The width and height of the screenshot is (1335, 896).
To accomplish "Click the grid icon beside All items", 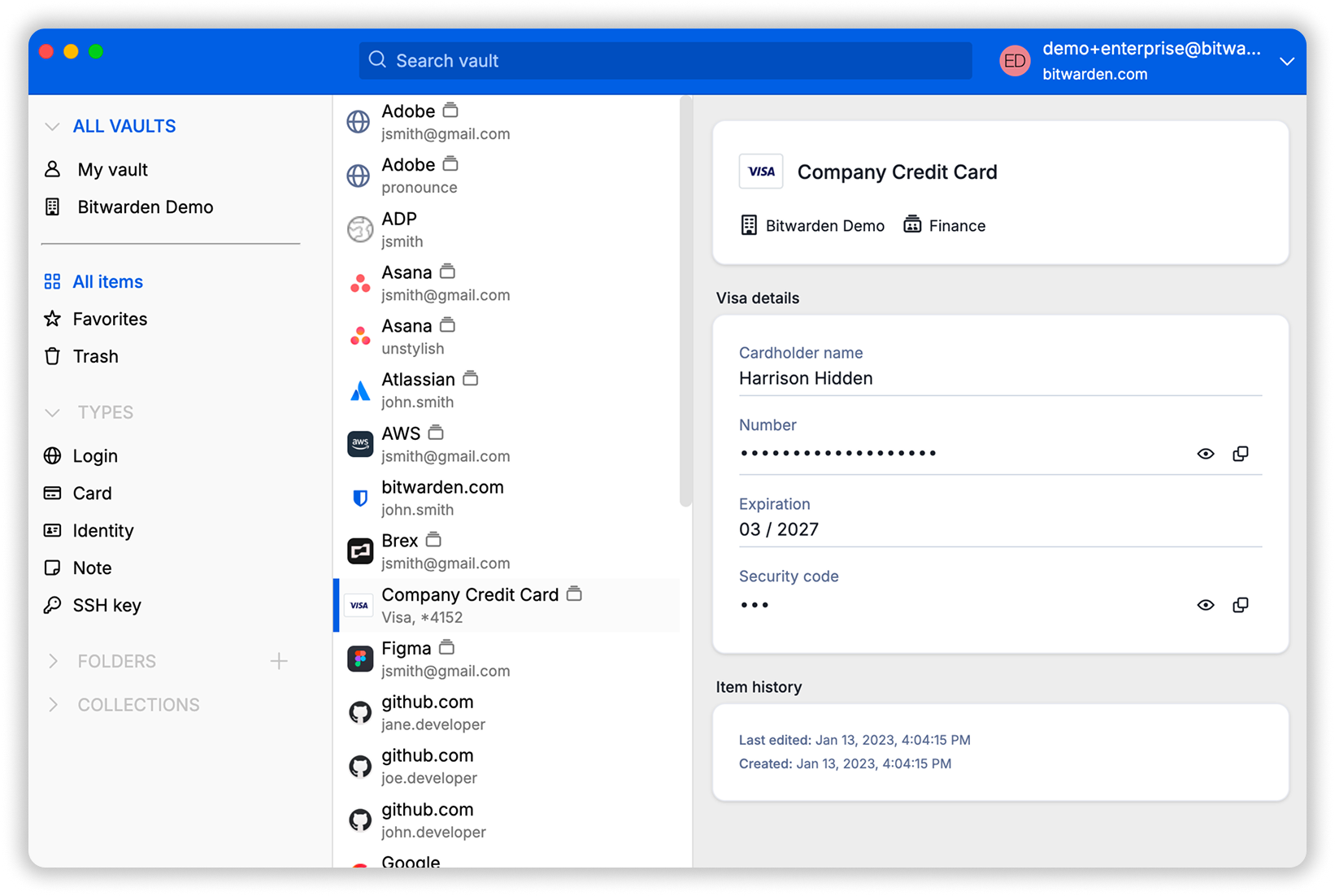I will click(x=52, y=281).
